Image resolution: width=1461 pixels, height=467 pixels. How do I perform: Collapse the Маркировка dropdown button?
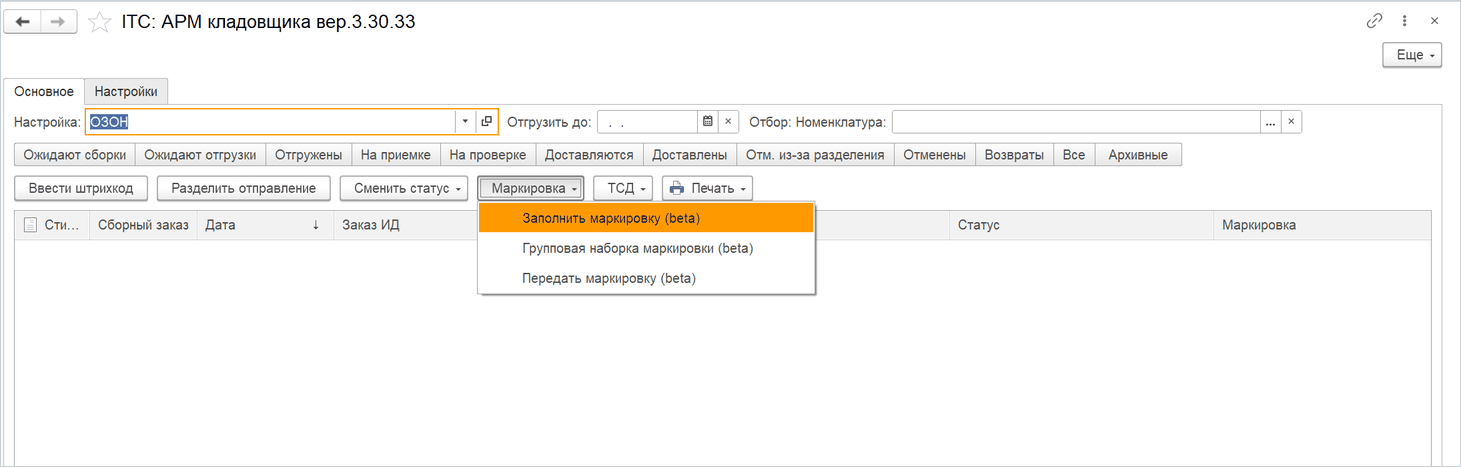(531, 188)
